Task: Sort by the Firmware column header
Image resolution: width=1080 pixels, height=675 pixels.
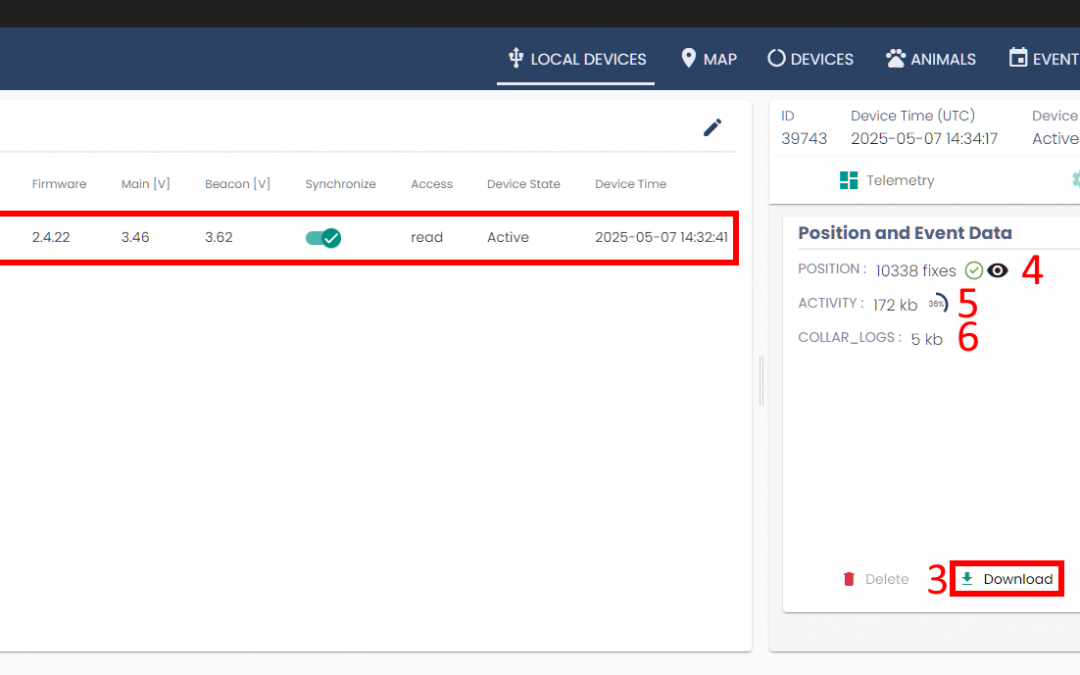Action: [x=59, y=184]
